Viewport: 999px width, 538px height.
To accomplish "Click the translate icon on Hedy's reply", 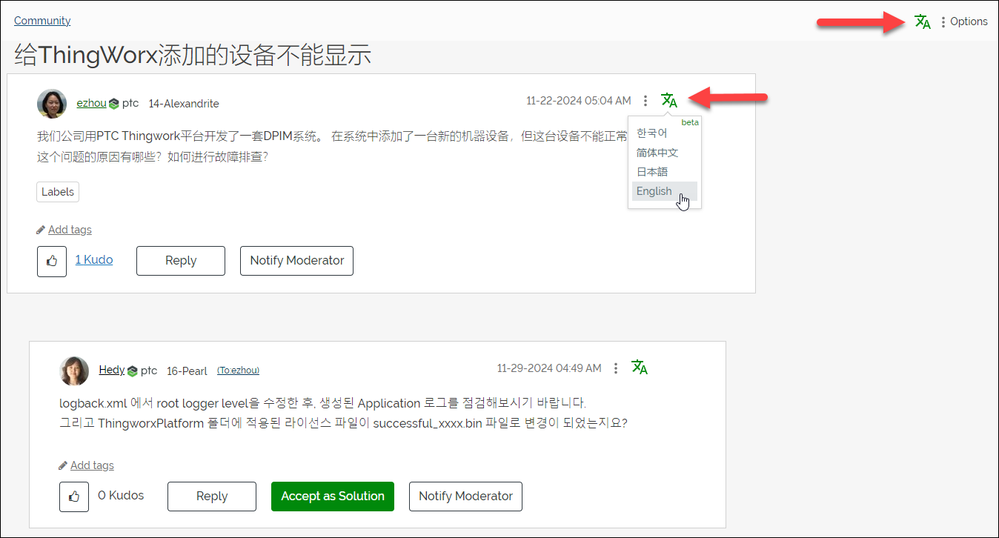I will pos(640,367).
